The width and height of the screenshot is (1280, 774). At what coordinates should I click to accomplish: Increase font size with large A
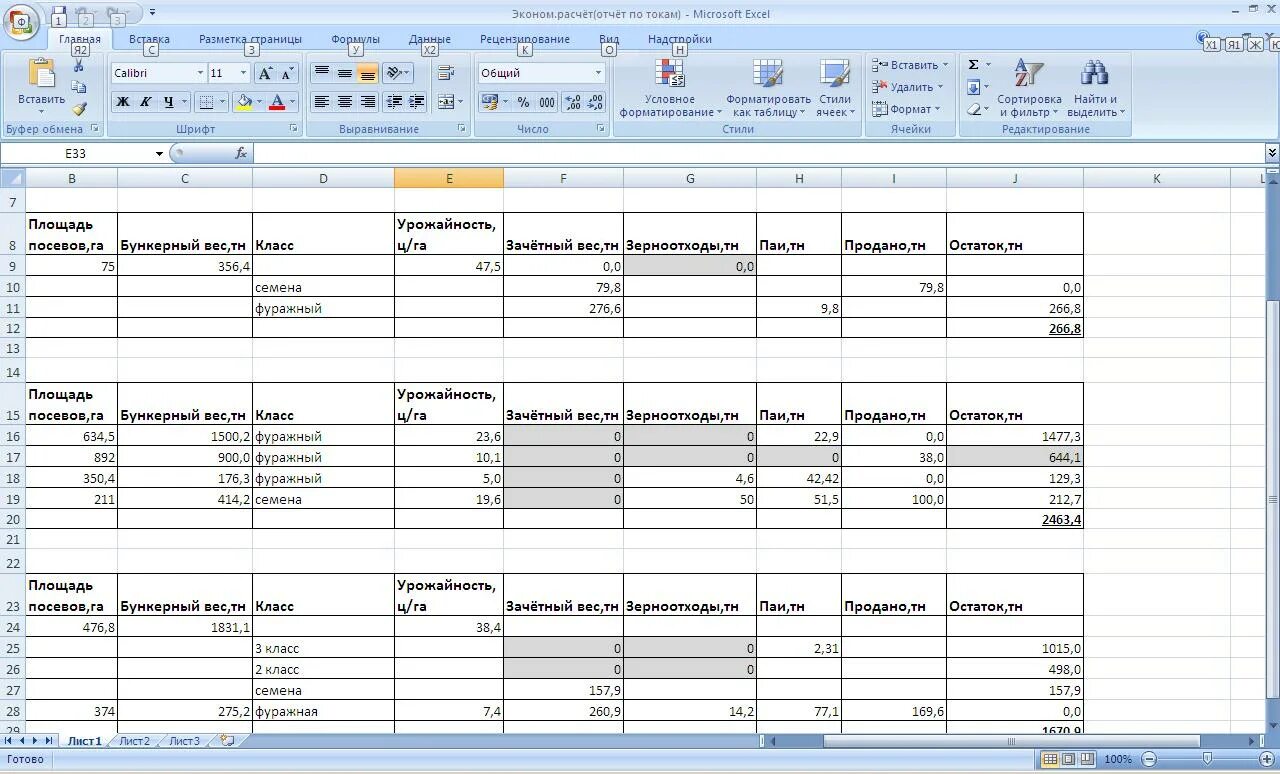tap(265, 73)
